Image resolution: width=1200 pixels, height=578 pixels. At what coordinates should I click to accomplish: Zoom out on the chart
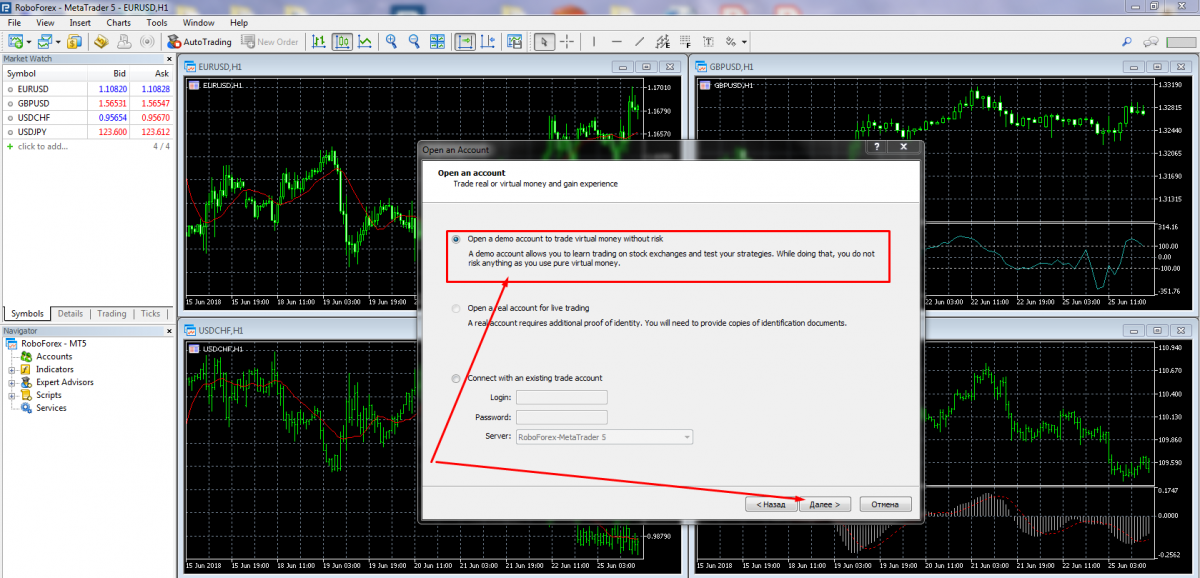click(x=414, y=42)
